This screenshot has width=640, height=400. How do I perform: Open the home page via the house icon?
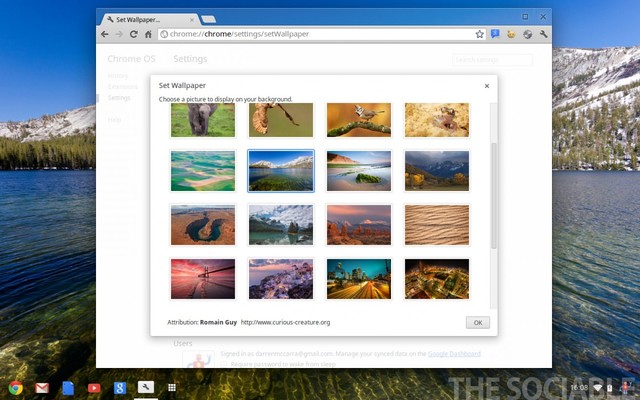coord(148,34)
